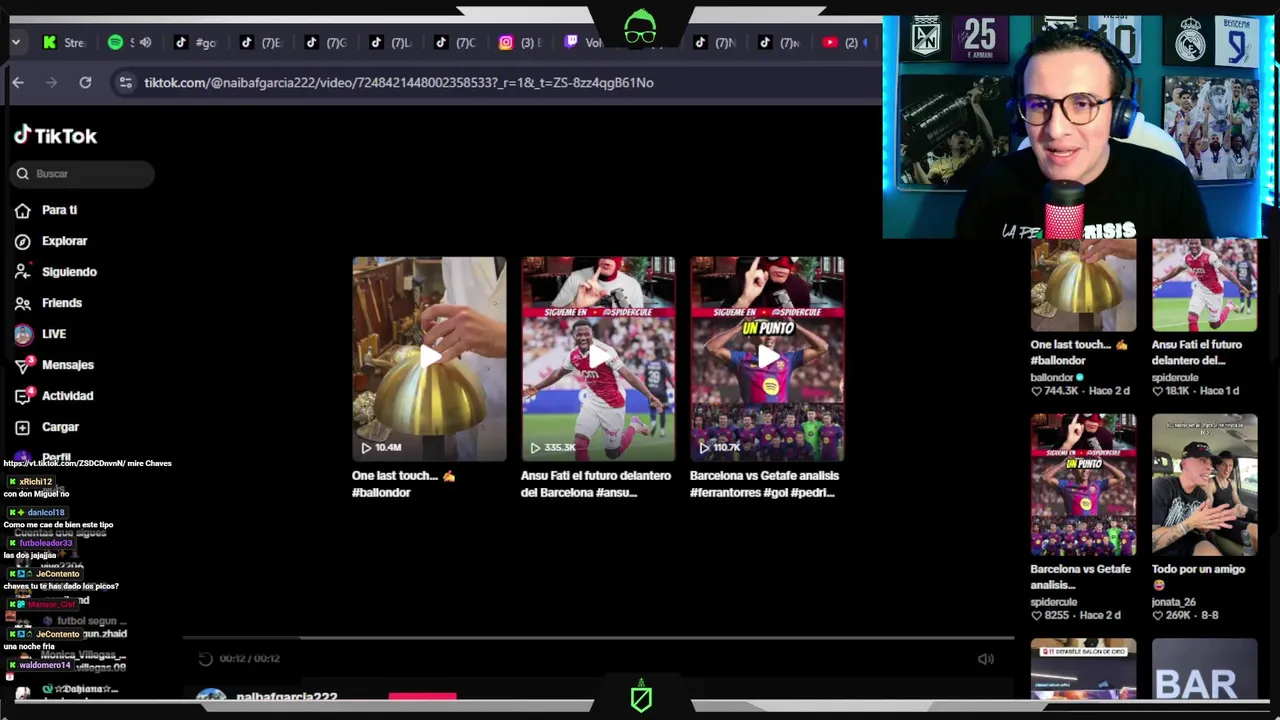Image resolution: width=1280 pixels, height=720 pixels.
Task: Switch to the Instagram (3) tab
Action: click(x=520, y=42)
